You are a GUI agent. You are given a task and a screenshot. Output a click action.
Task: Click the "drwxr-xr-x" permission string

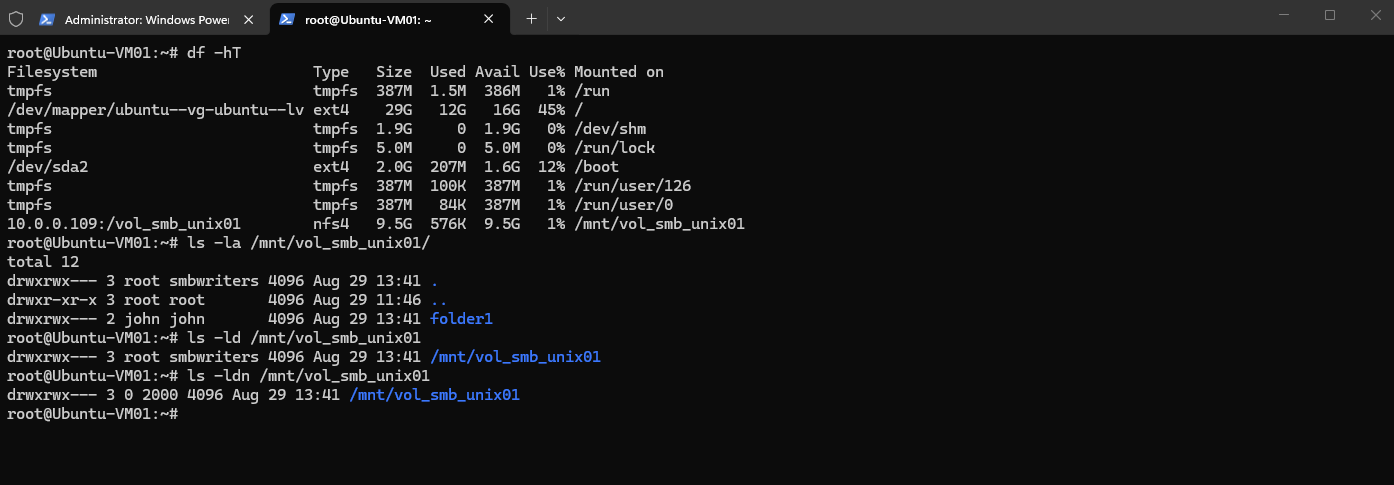point(52,300)
